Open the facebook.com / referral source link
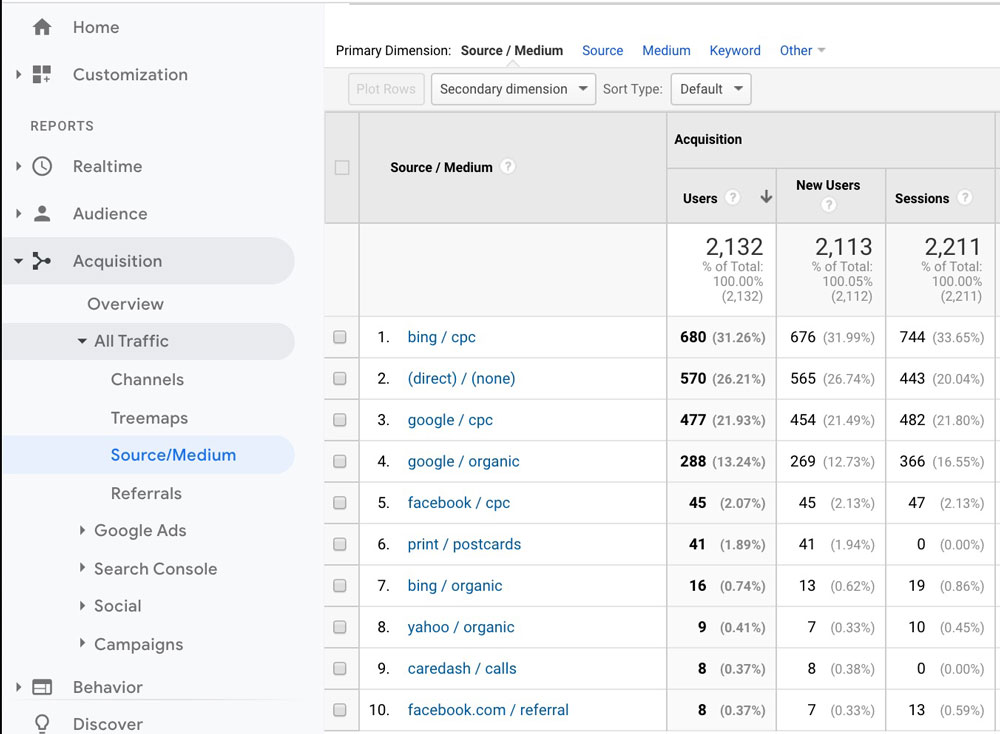 click(488, 710)
